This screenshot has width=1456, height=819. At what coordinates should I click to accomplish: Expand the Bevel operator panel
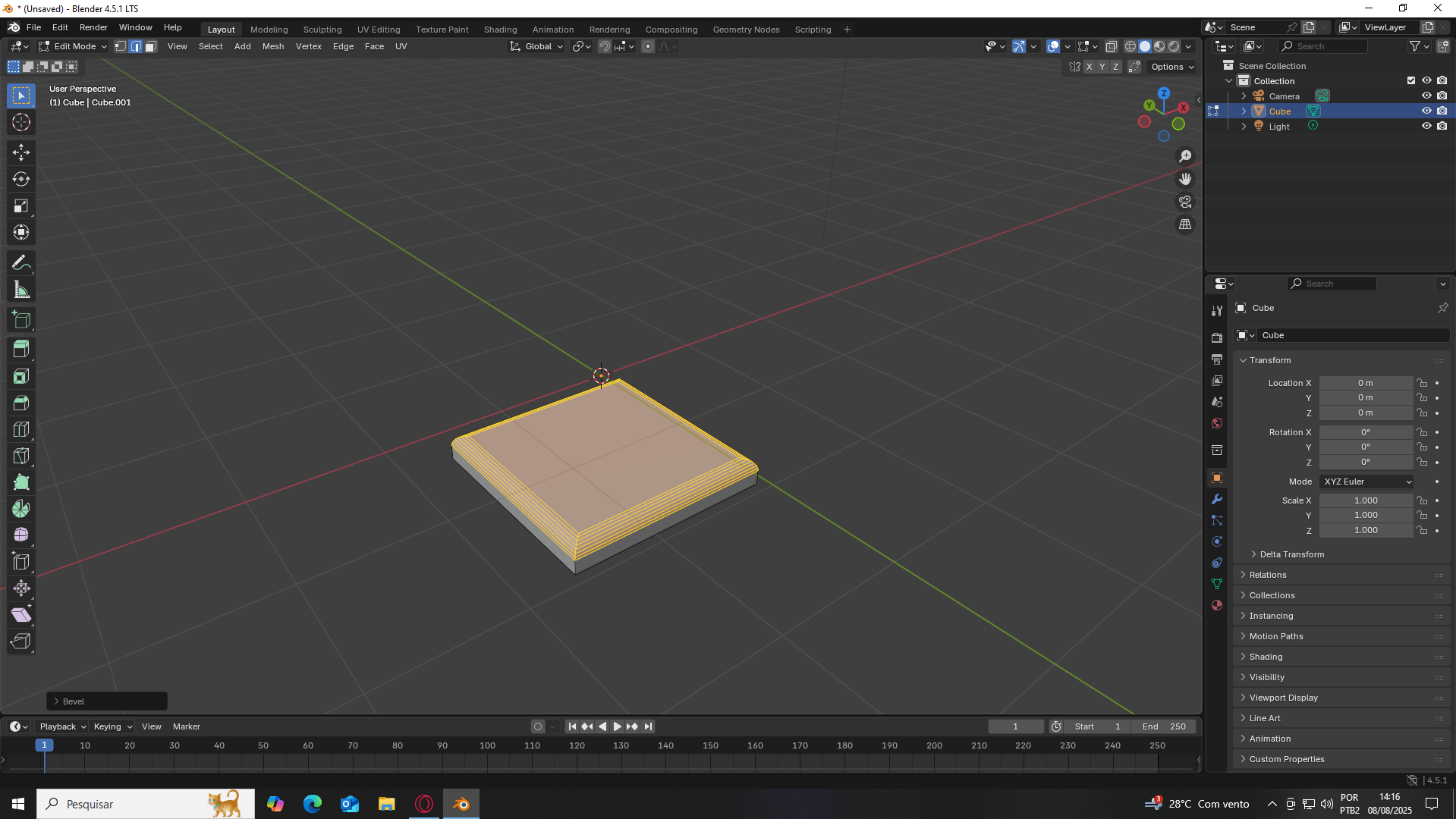pyautogui.click(x=107, y=701)
